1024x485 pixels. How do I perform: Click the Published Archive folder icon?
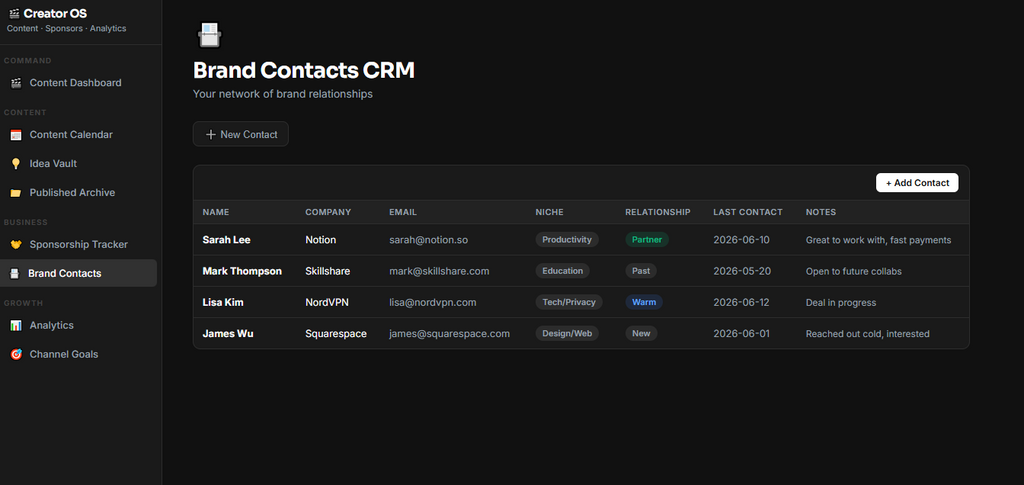(x=16, y=193)
